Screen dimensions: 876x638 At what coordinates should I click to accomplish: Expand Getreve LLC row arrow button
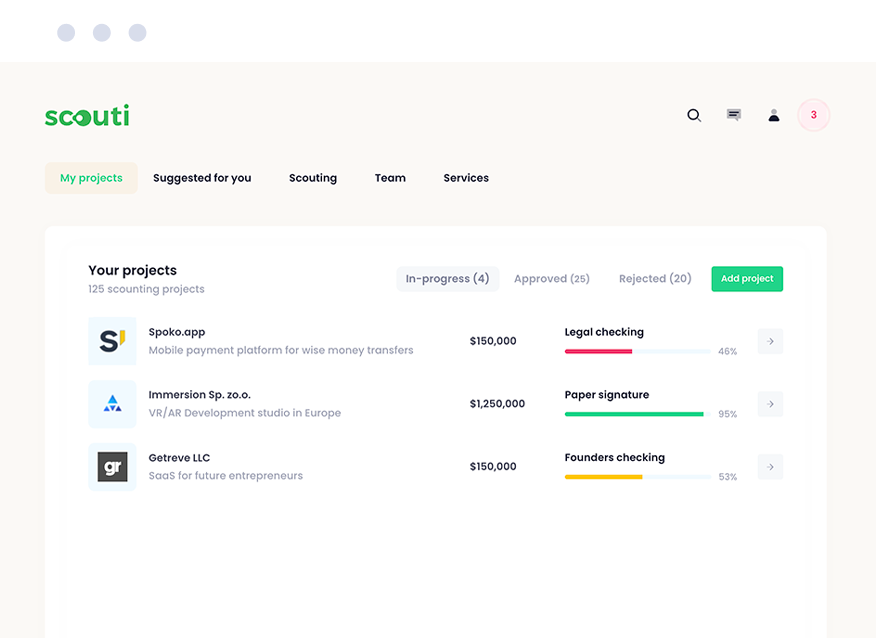pos(770,467)
